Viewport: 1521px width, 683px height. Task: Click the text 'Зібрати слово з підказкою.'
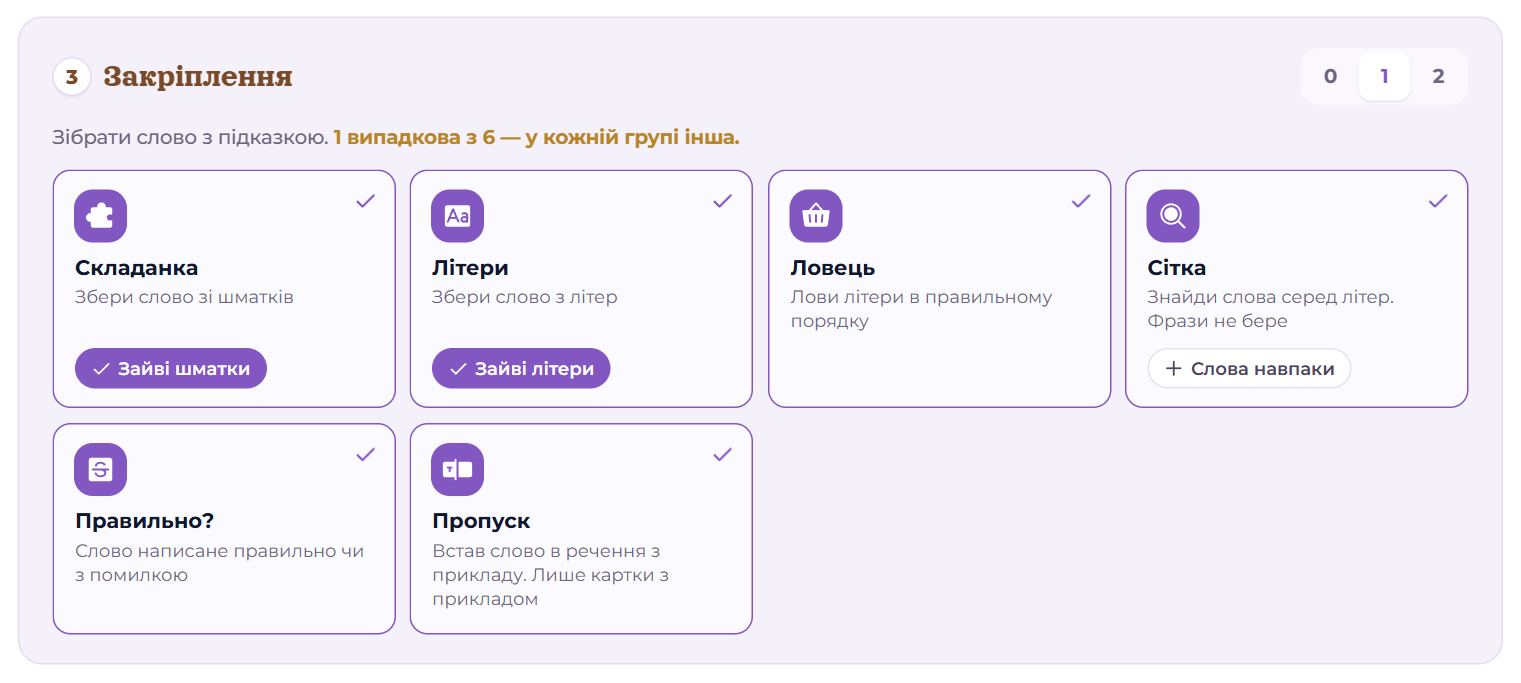(x=190, y=137)
